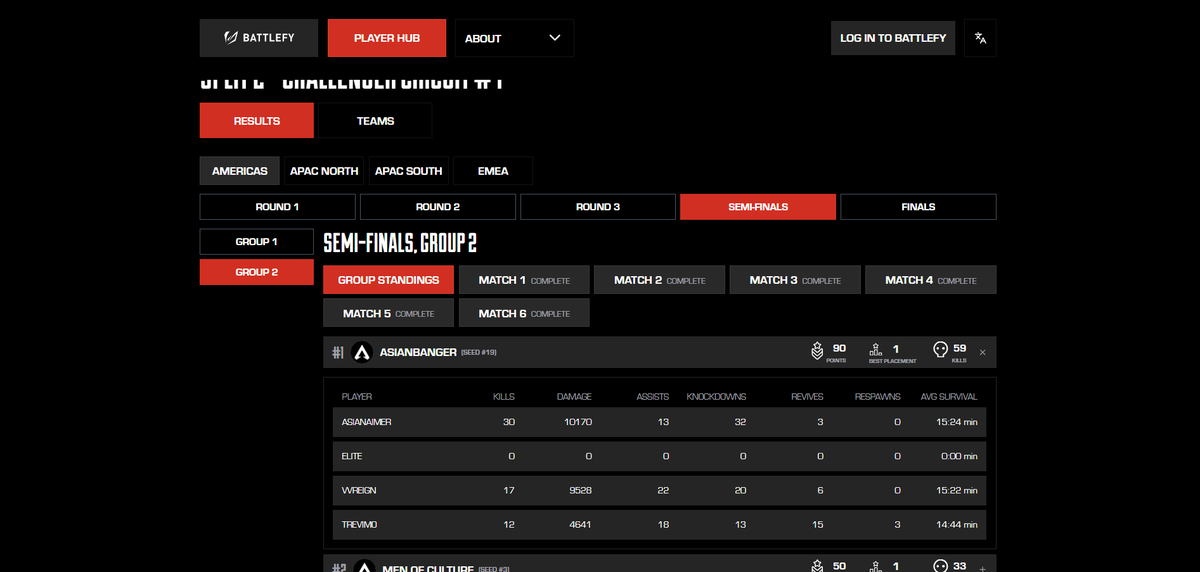This screenshot has height=572, width=1200.
Task: Select the APAC North region
Action: pos(324,171)
